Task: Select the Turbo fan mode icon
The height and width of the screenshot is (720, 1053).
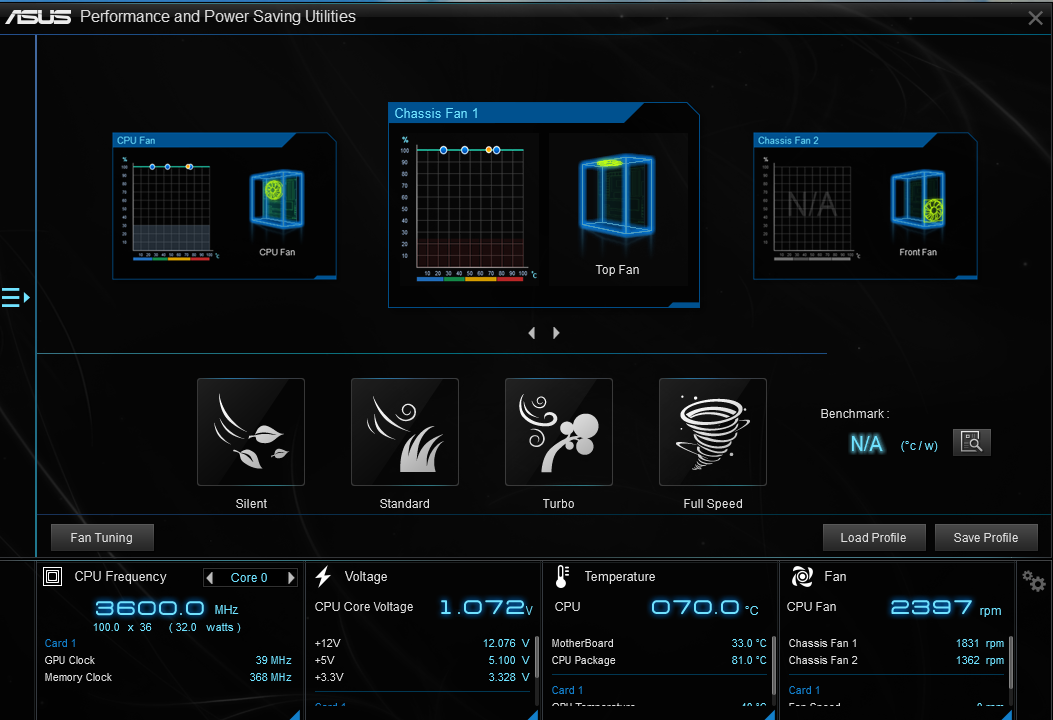Action: [559, 432]
